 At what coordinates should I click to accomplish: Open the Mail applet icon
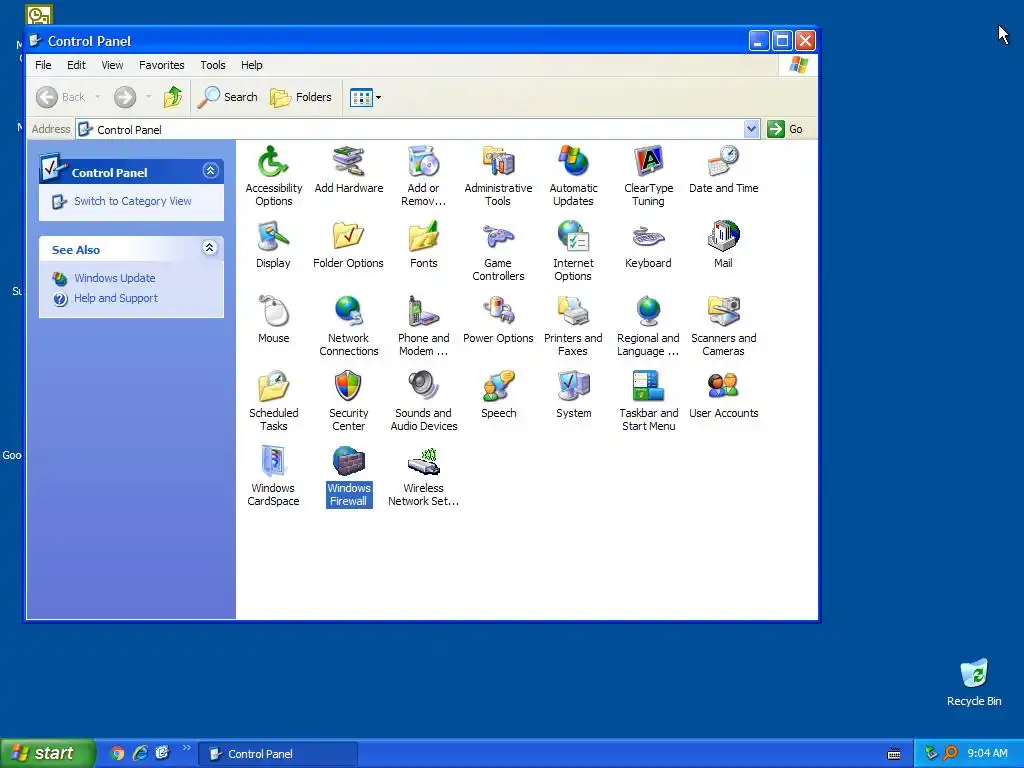click(724, 236)
